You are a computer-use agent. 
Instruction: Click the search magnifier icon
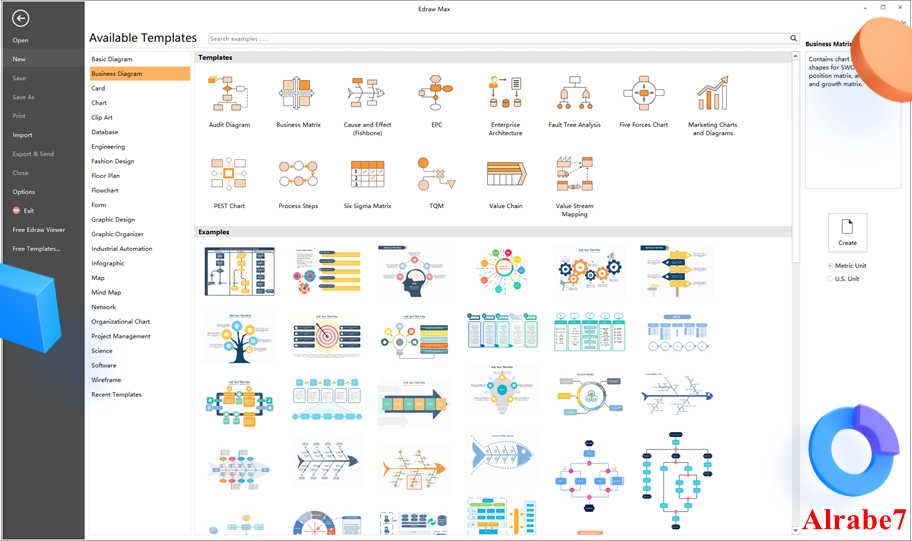click(793, 38)
